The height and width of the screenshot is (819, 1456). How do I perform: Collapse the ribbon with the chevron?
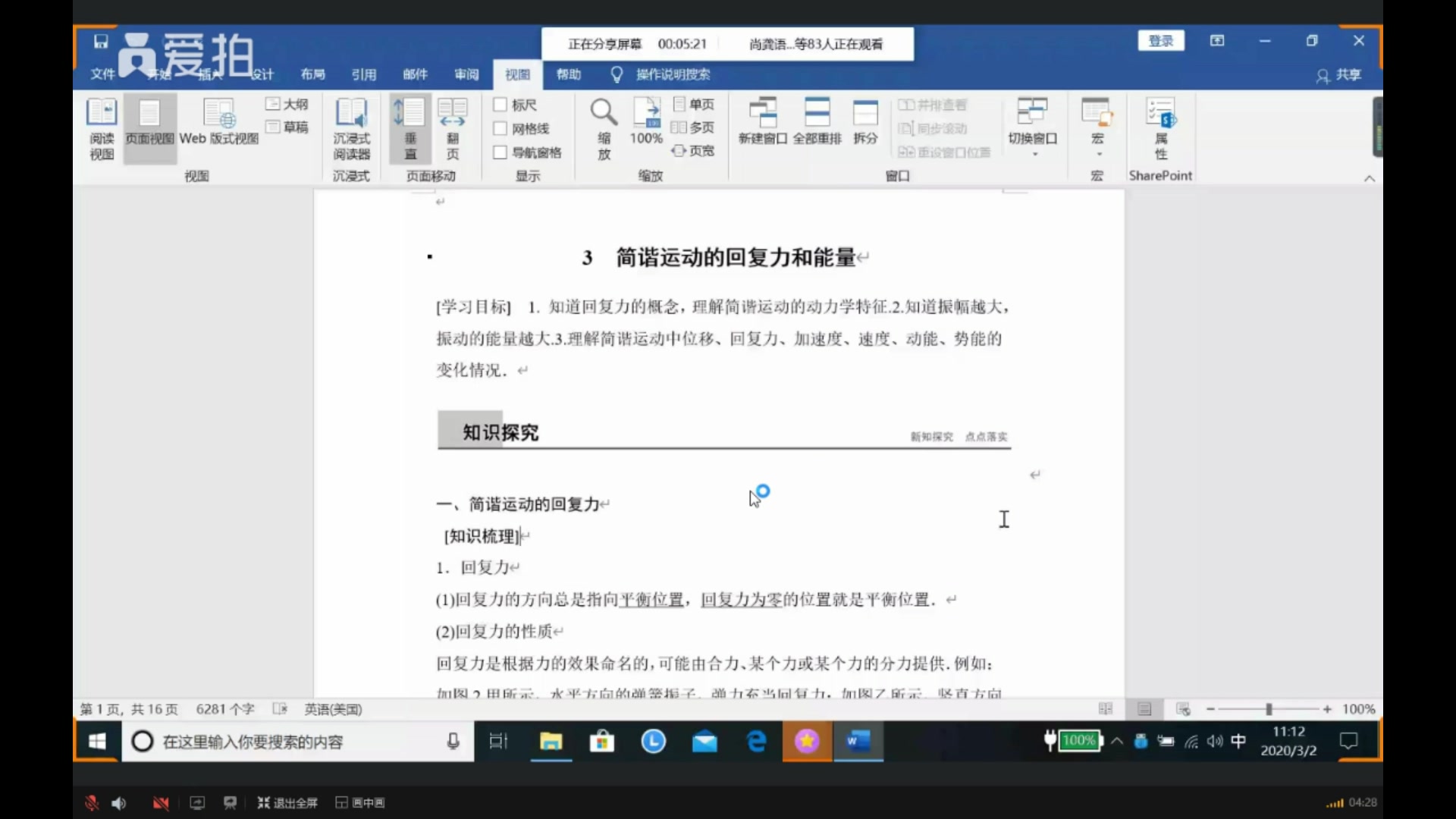pos(1369,178)
